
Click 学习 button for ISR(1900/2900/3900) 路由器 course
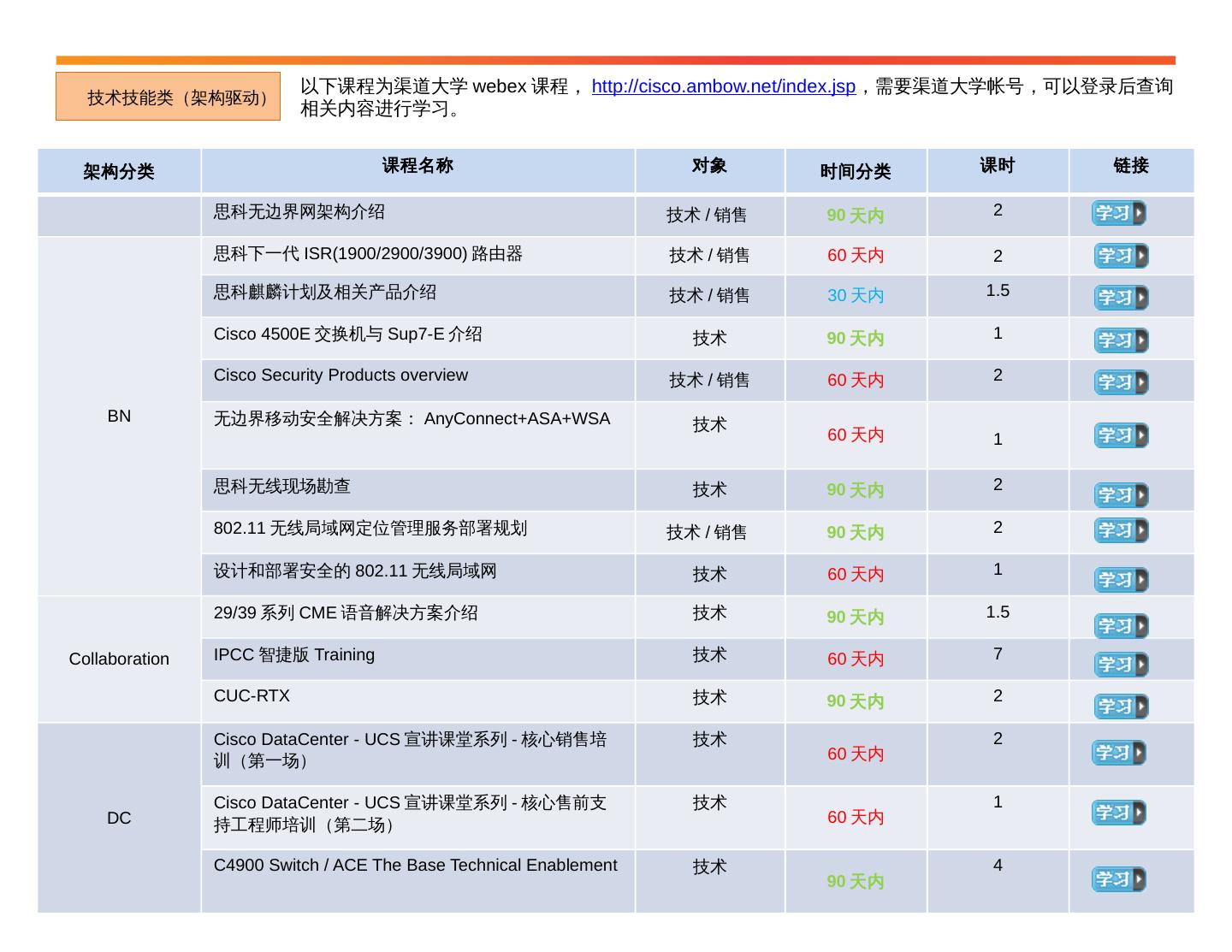[1121, 256]
